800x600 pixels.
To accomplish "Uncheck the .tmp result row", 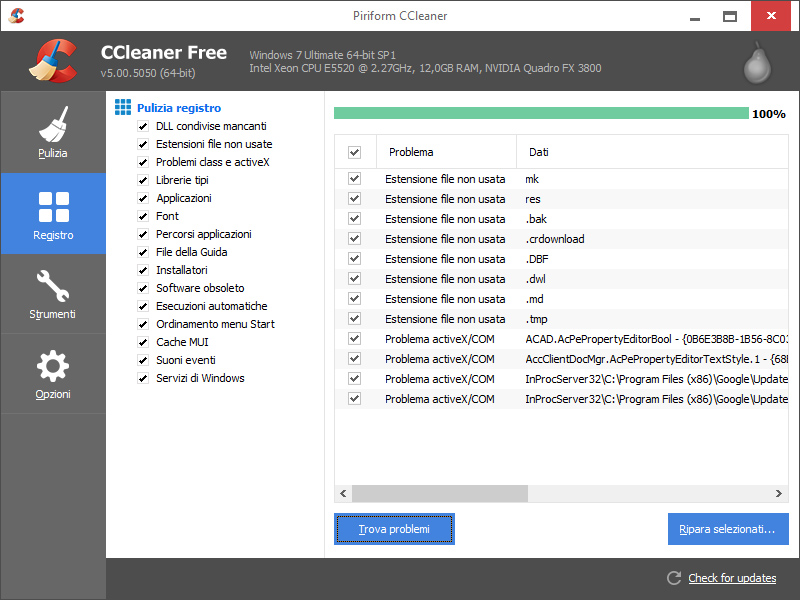I will pyautogui.click(x=355, y=318).
